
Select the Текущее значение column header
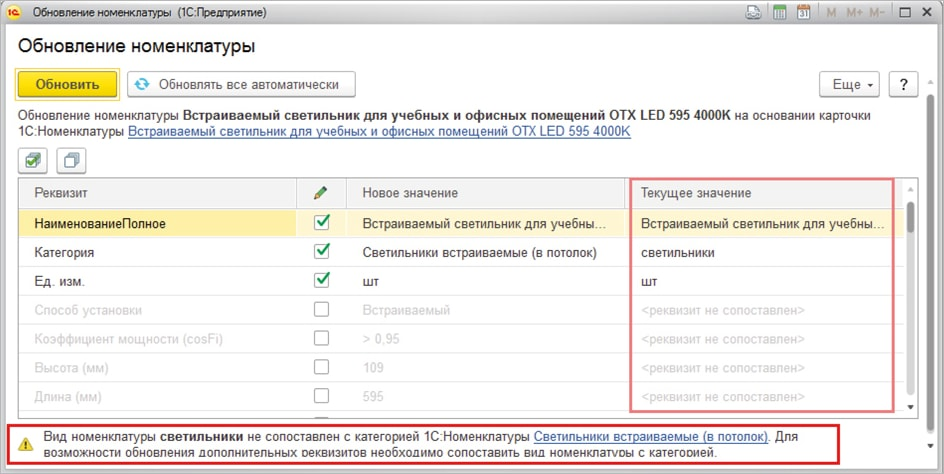point(760,192)
